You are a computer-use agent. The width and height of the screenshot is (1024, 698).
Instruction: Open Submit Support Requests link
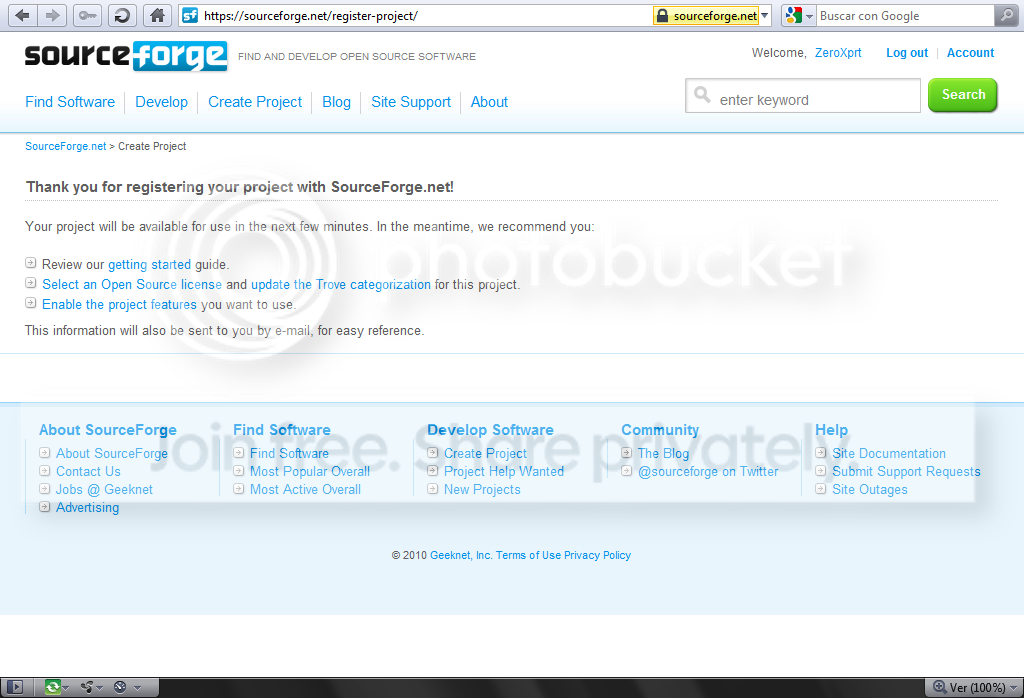coord(906,471)
